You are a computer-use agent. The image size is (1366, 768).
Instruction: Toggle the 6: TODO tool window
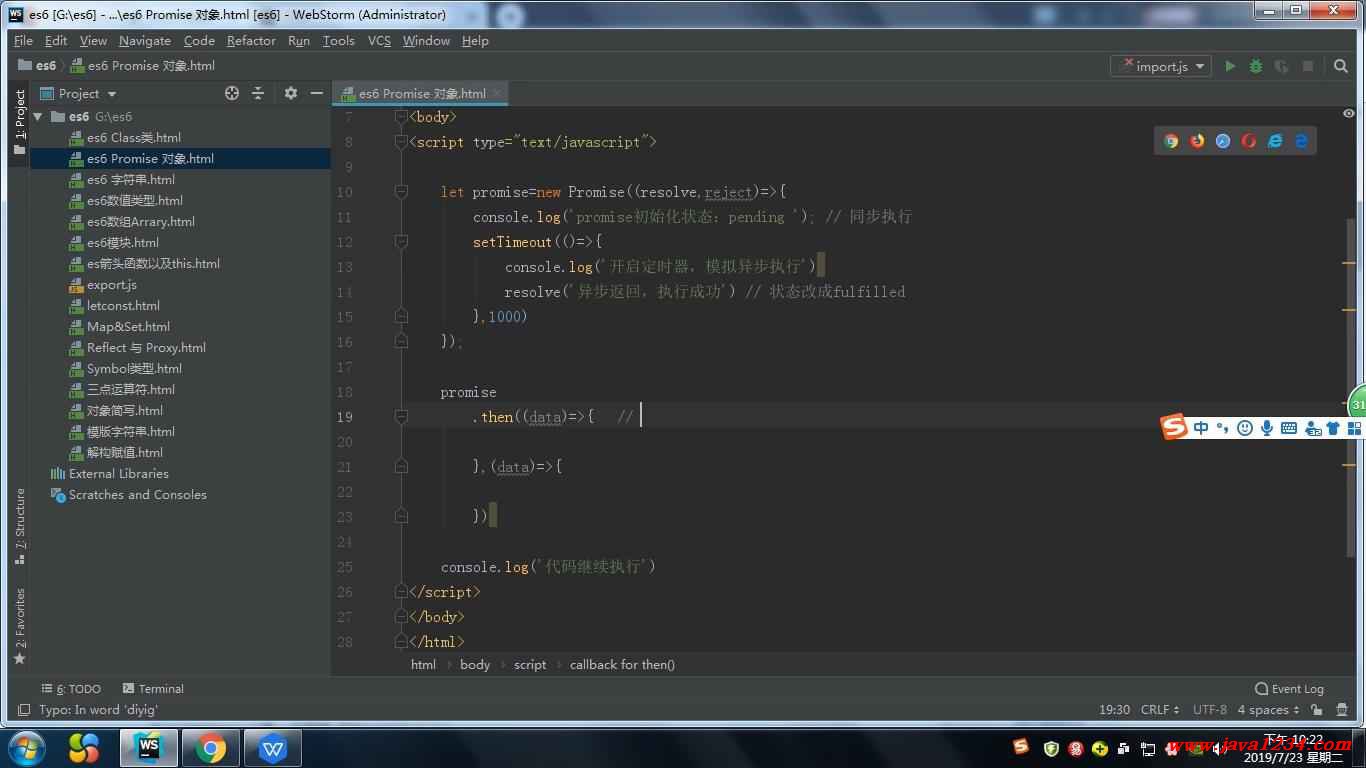tap(71, 689)
